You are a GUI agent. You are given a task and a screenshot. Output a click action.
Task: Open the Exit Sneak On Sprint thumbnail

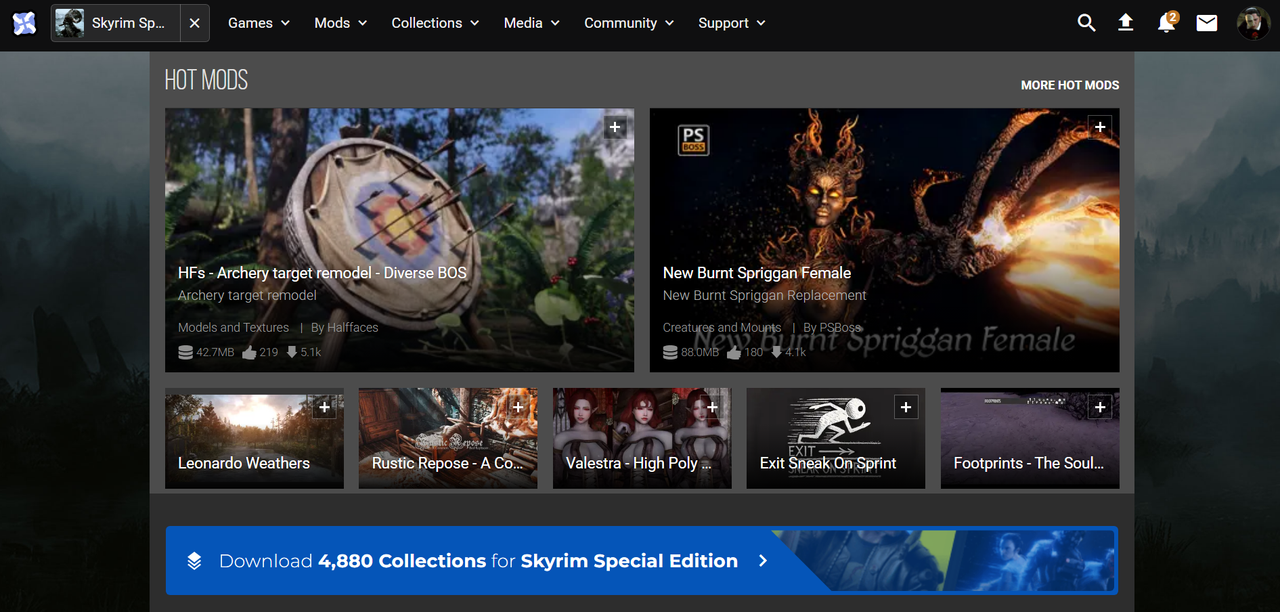pos(836,439)
